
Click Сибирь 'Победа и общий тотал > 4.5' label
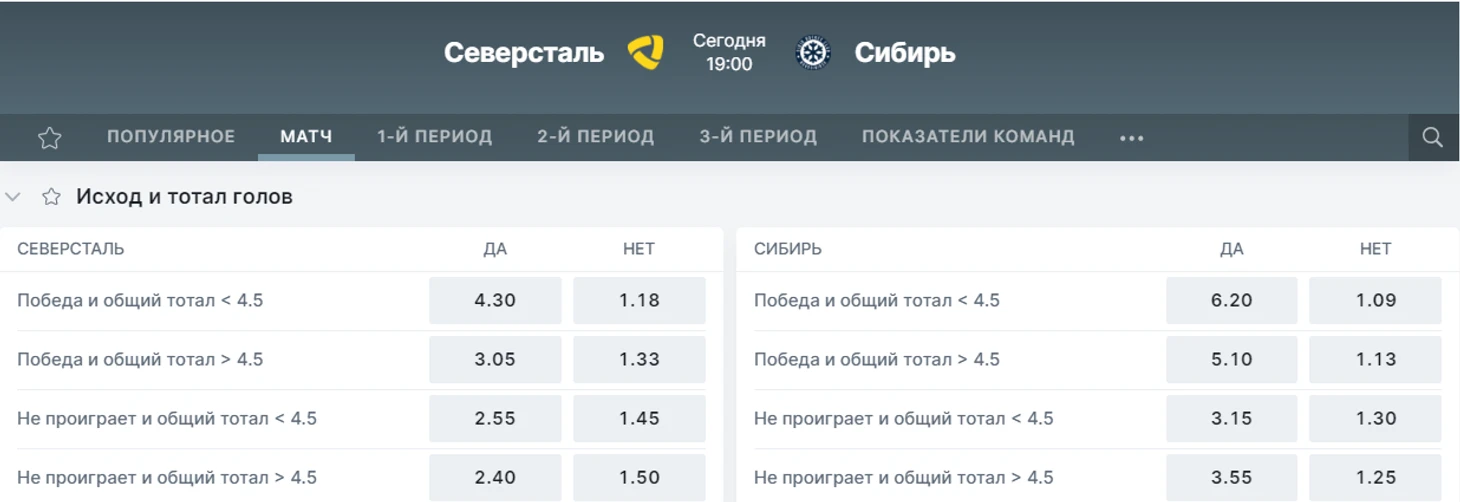[877, 359]
